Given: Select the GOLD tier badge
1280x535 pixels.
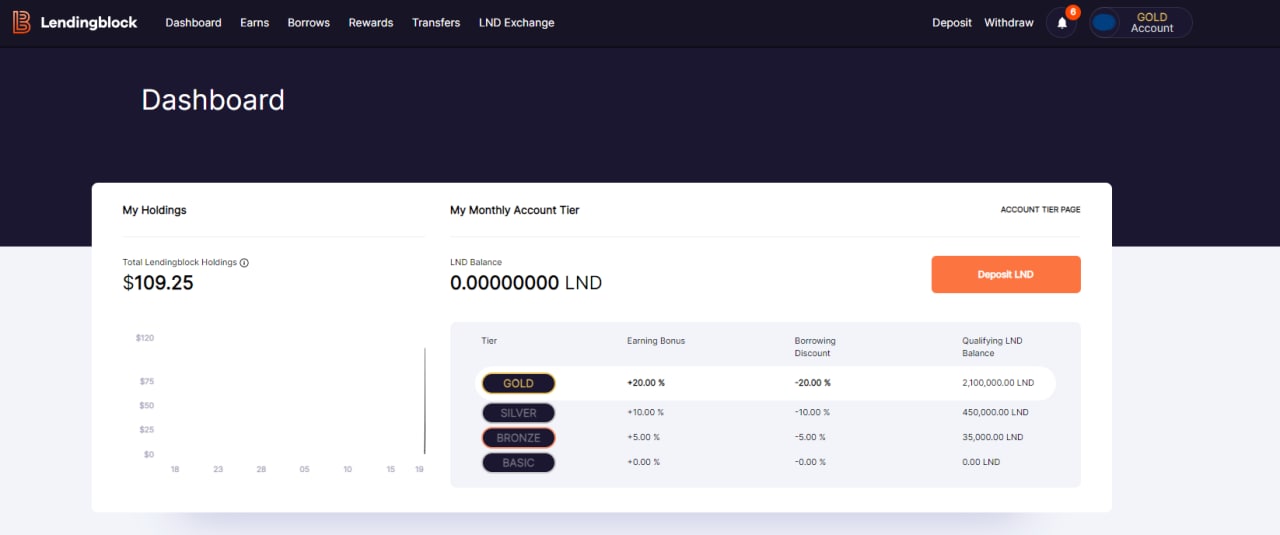Looking at the screenshot, I should pos(518,383).
